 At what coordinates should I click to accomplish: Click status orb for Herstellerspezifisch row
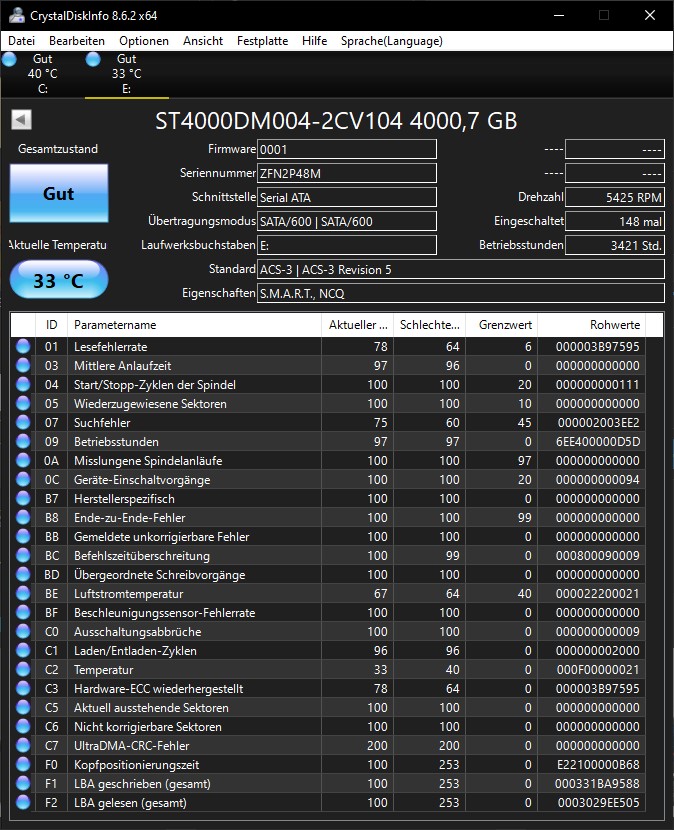23,498
